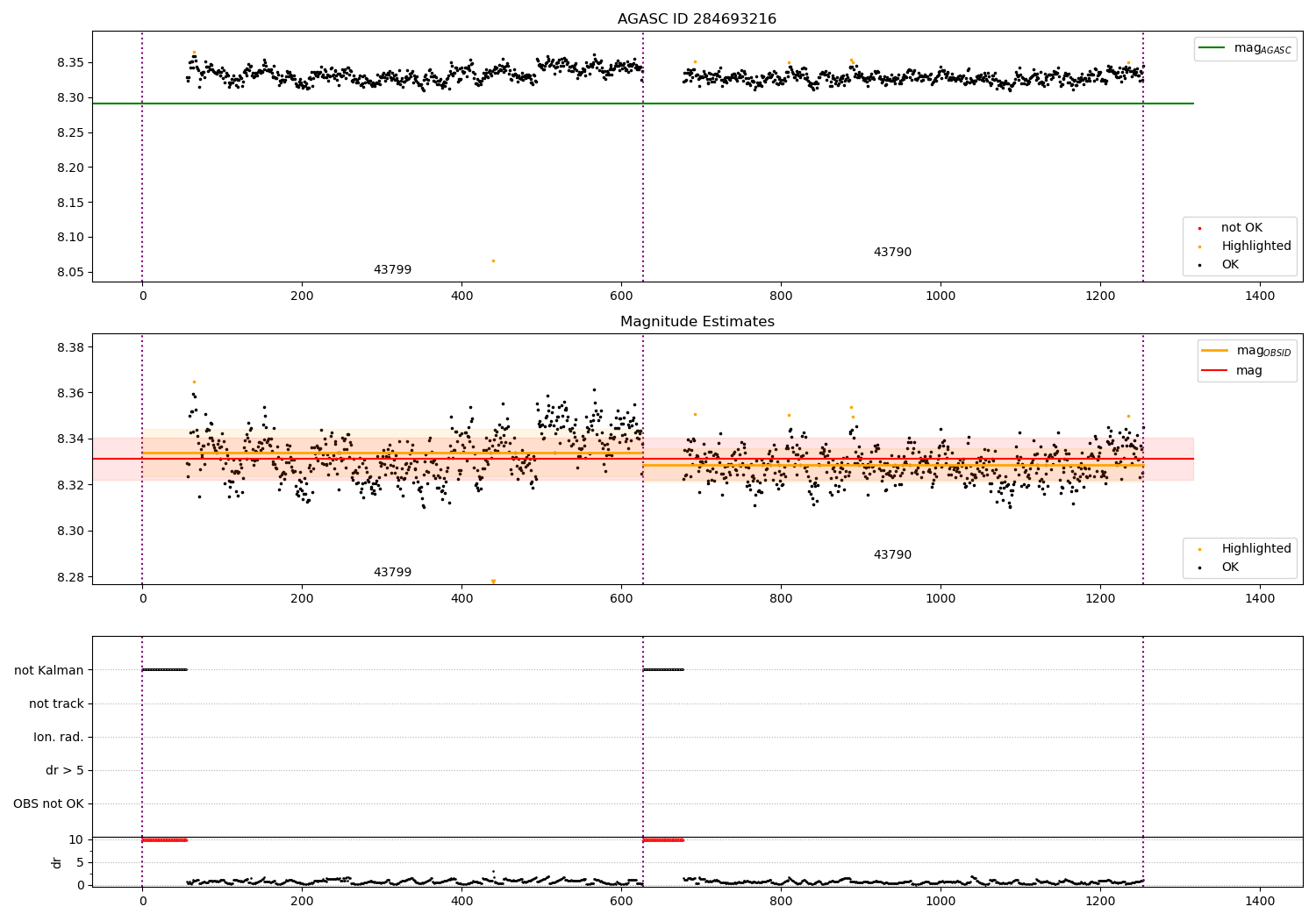Click x-axis tick '200' under Magnitude Estimates plot
1316x921 pixels.
(x=302, y=599)
